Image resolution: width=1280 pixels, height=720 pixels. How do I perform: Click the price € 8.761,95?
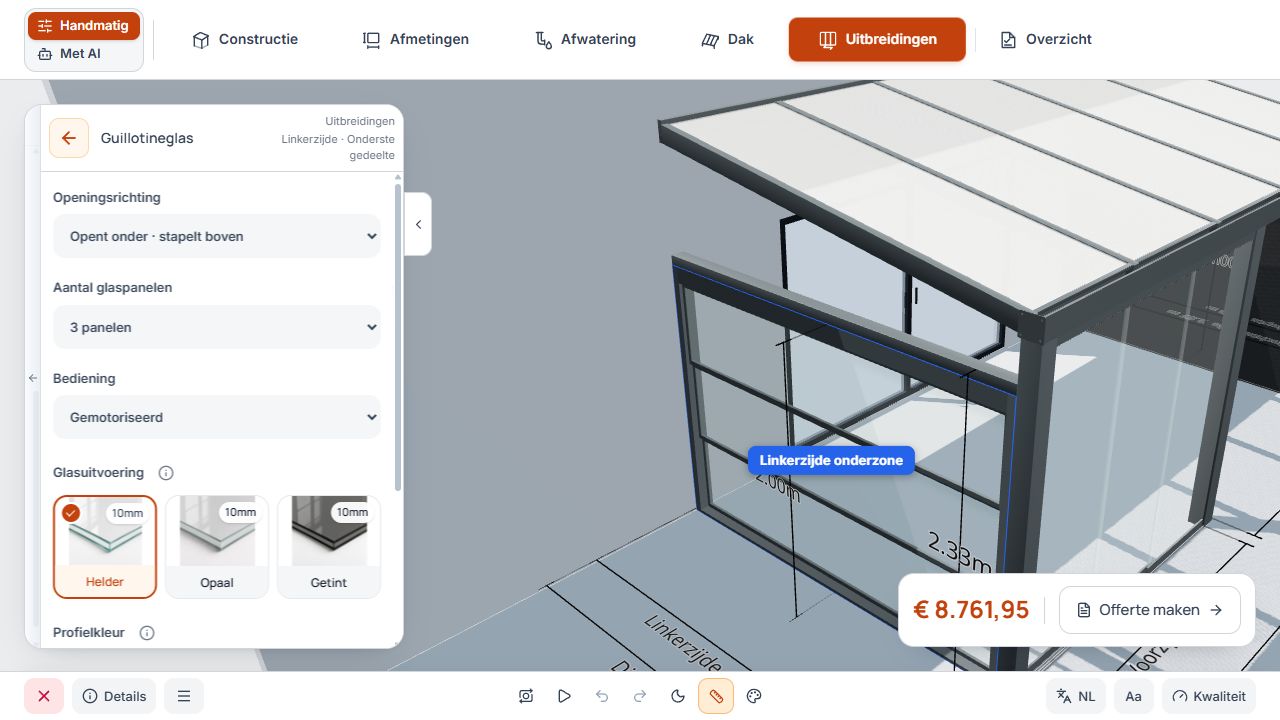(x=971, y=610)
